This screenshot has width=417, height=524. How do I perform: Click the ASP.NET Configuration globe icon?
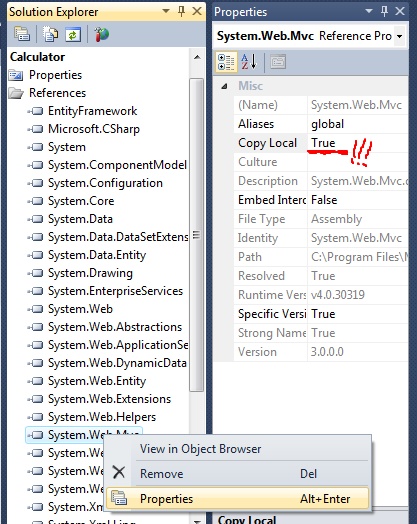point(102,34)
